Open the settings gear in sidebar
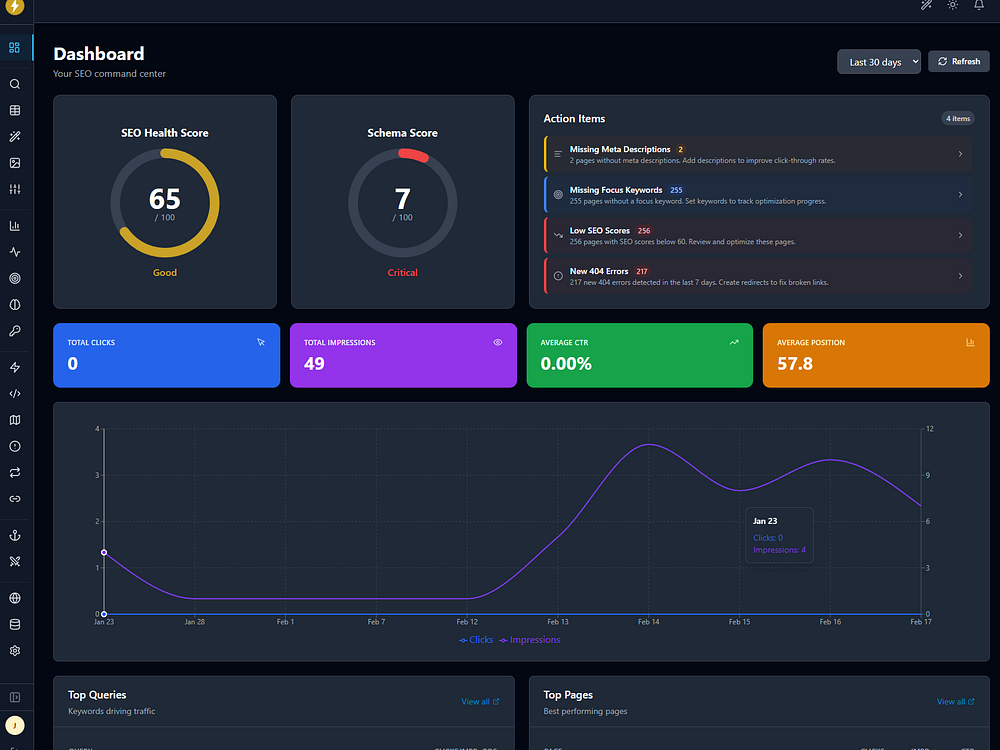 pyautogui.click(x=15, y=651)
